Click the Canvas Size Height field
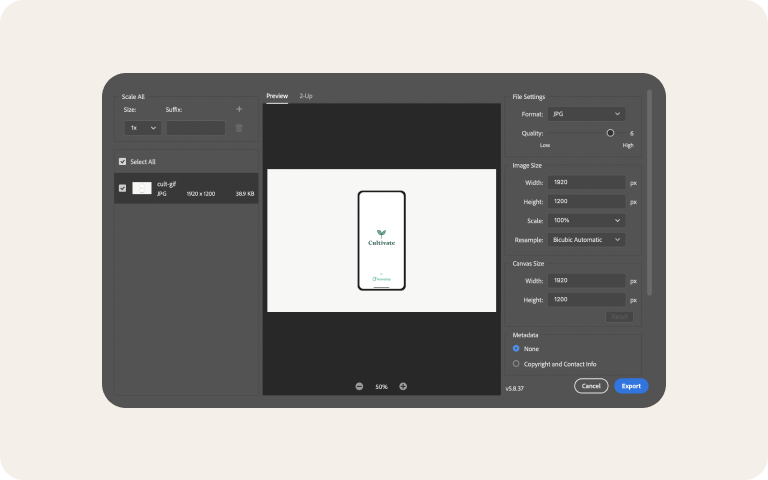 click(x=586, y=300)
